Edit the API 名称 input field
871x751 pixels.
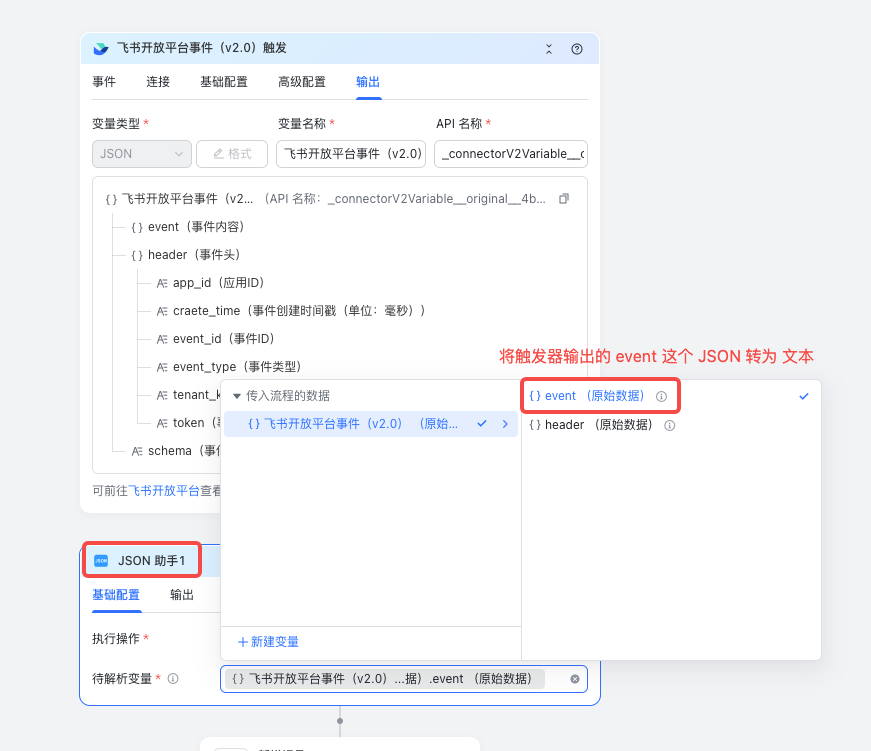[x=511, y=154]
